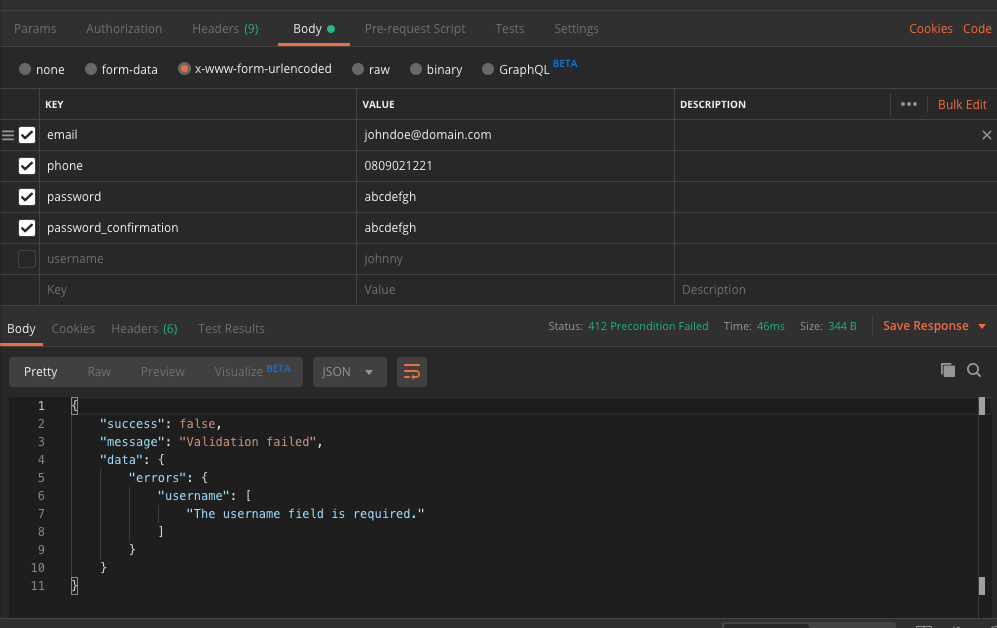Select the none body type radio
The width and height of the screenshot is (997, 628).
pyautogui.click(x=25, y=69)
